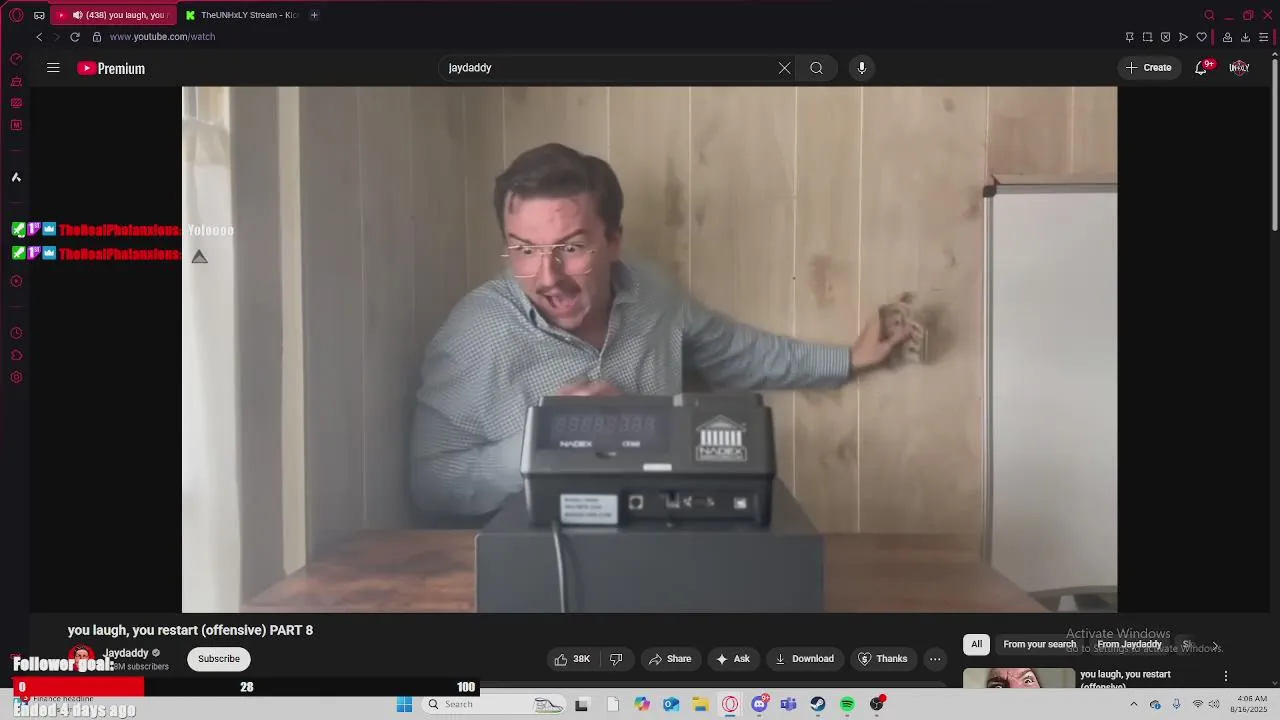1280x720 pixels.
Task: Open volume control in system tray
Action: click(x=1216, y=704)
